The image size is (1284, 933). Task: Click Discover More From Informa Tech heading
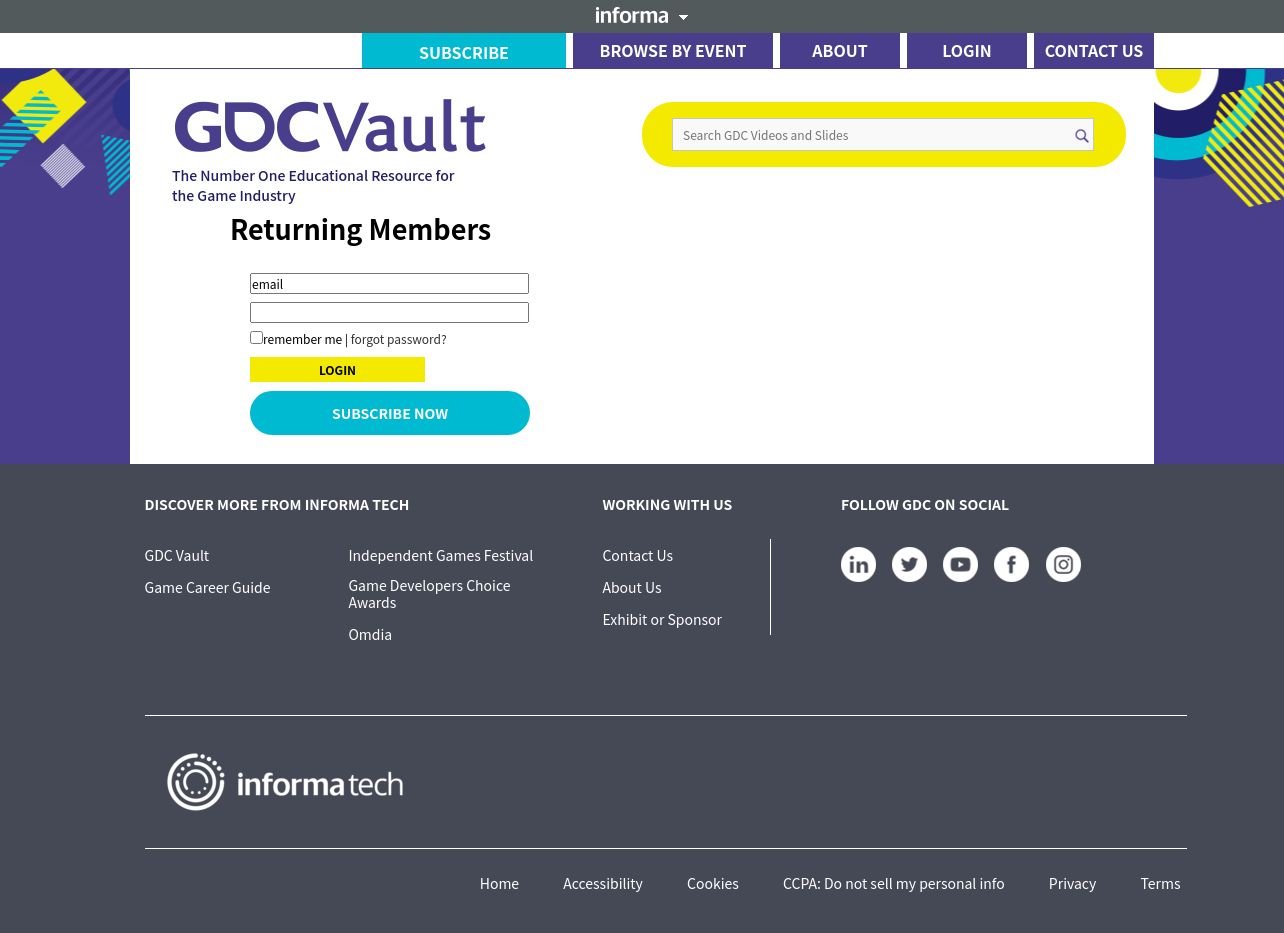click(x=277, y=504)
